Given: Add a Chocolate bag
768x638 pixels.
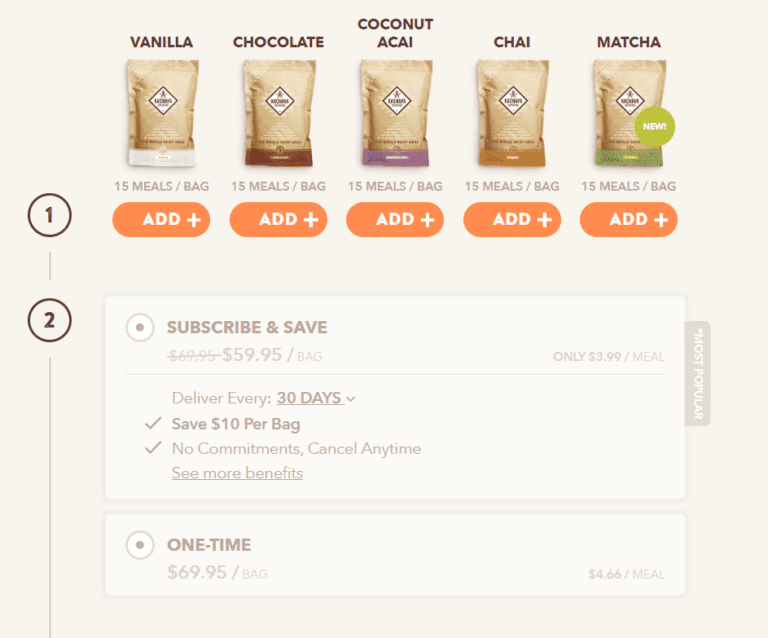Looking at the screenshot, I should (x=279, y=220).
